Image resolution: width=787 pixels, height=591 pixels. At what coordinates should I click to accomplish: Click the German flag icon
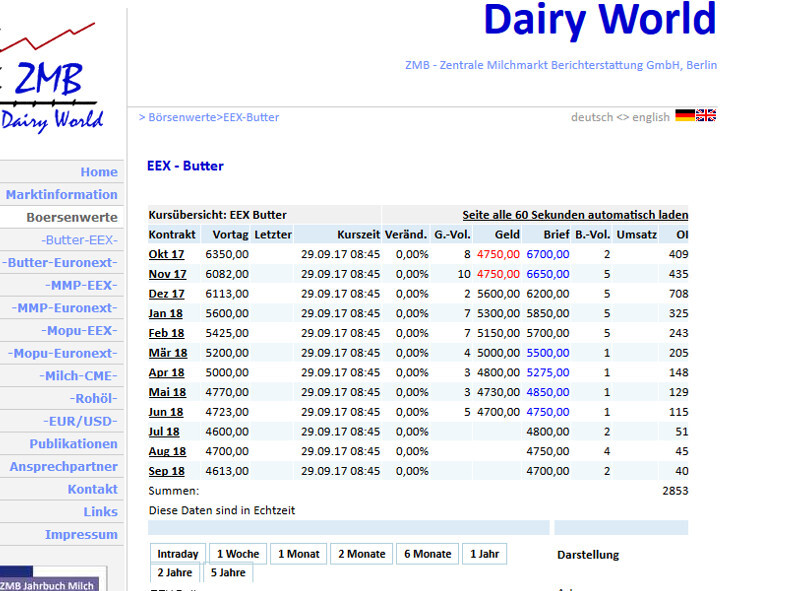point(684,116)
